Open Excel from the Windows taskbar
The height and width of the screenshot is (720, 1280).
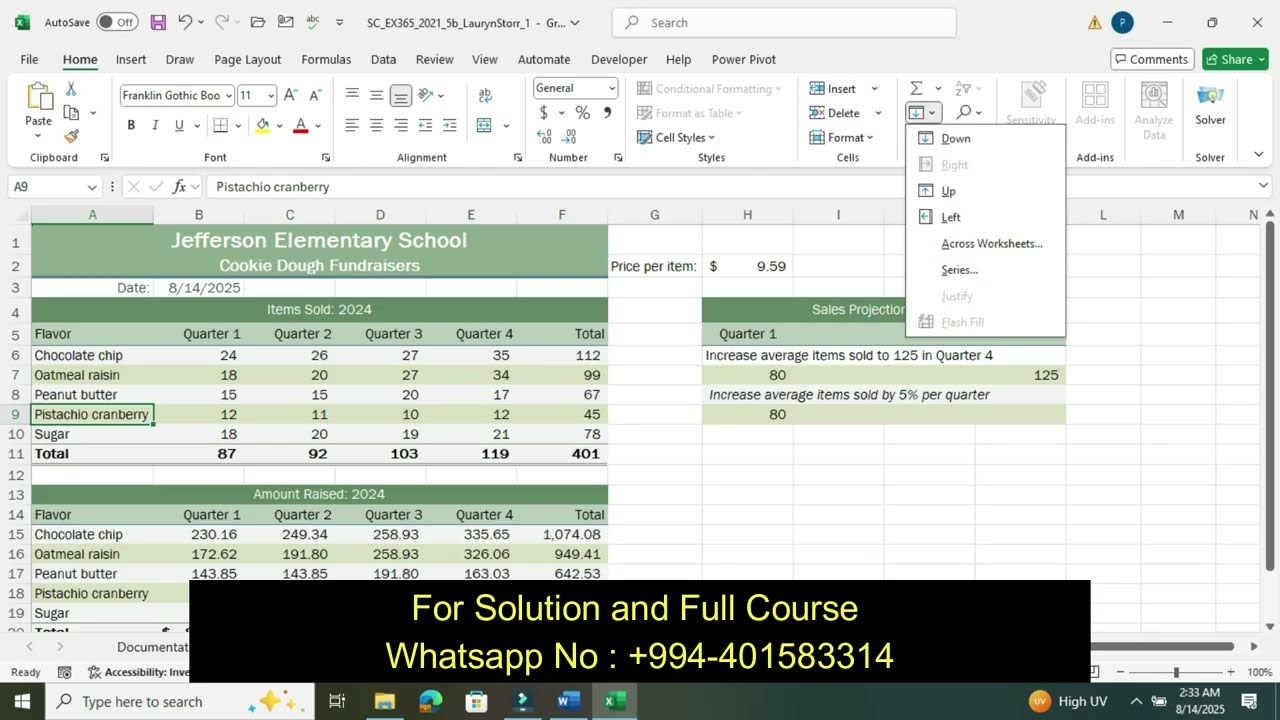coord(615,701)
